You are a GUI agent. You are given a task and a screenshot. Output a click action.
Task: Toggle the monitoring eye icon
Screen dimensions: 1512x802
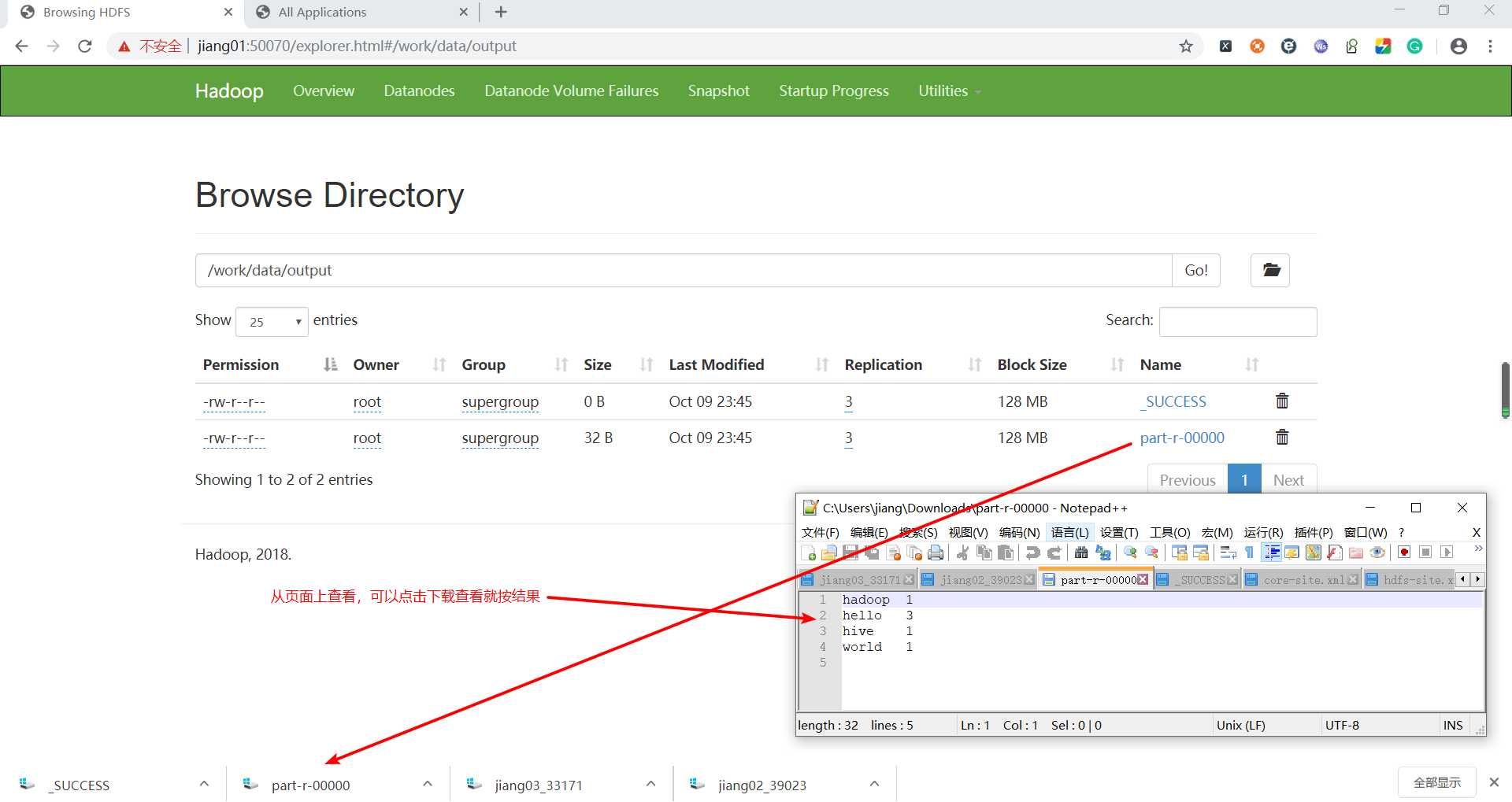(1377, 553)
